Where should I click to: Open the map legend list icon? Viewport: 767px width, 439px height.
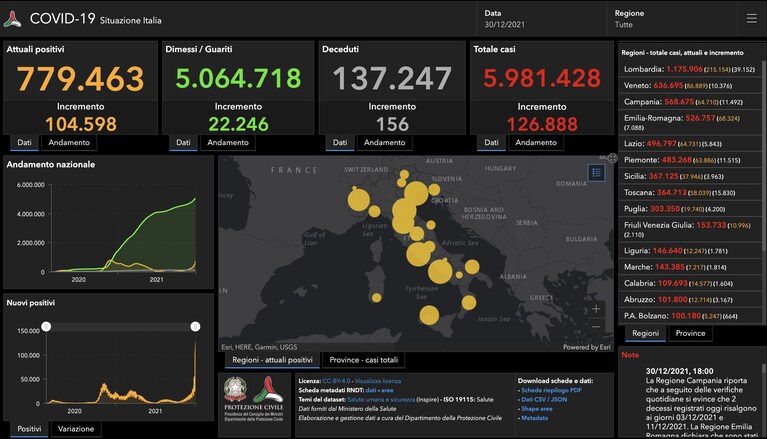tap(596, 173)
